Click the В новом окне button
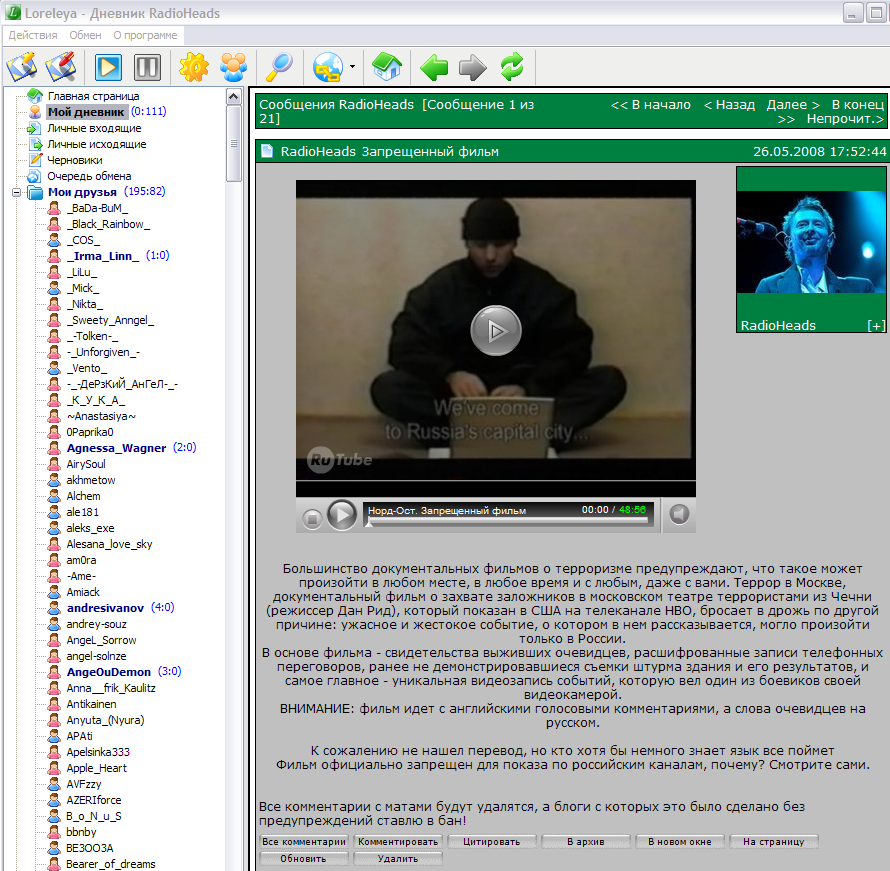890x871 pixels. tap(679, 841)
